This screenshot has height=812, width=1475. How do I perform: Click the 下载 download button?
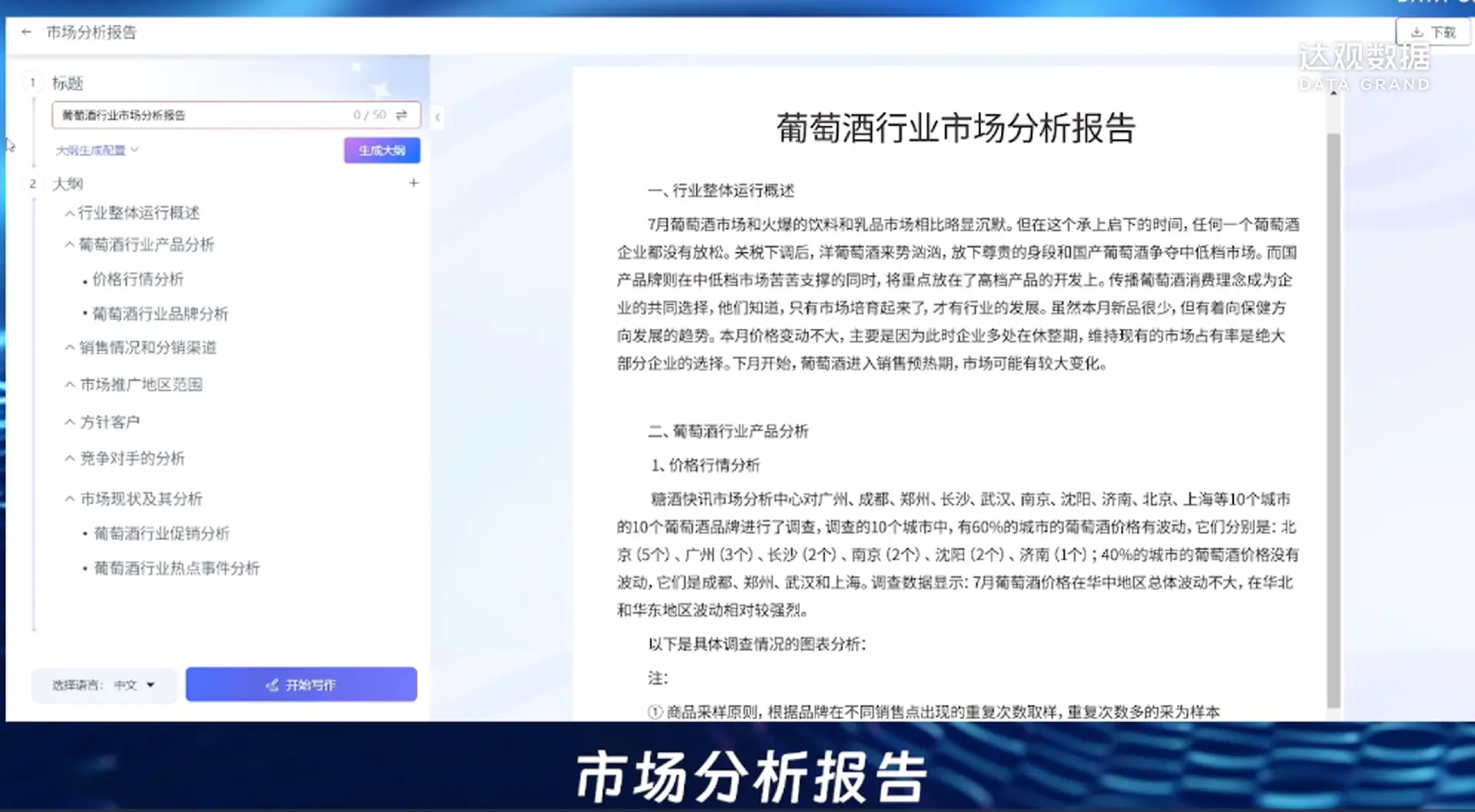coord(1434,32)
